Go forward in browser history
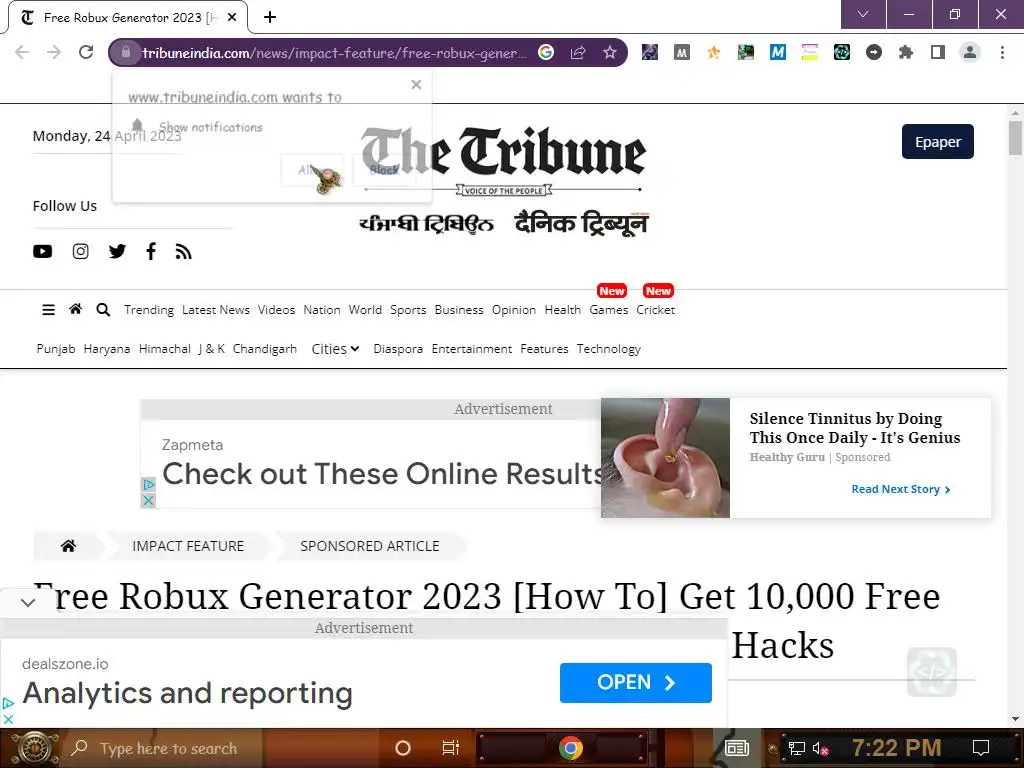Screen dimensions: 1024x768 click(x=54, y=52)
